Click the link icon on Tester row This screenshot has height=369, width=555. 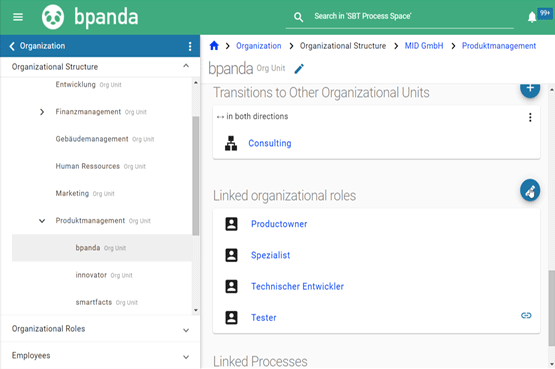pos(526,315)
